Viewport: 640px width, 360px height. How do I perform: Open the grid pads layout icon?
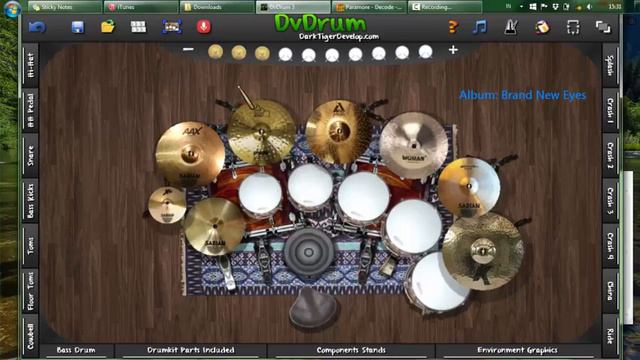click(138, 27)
